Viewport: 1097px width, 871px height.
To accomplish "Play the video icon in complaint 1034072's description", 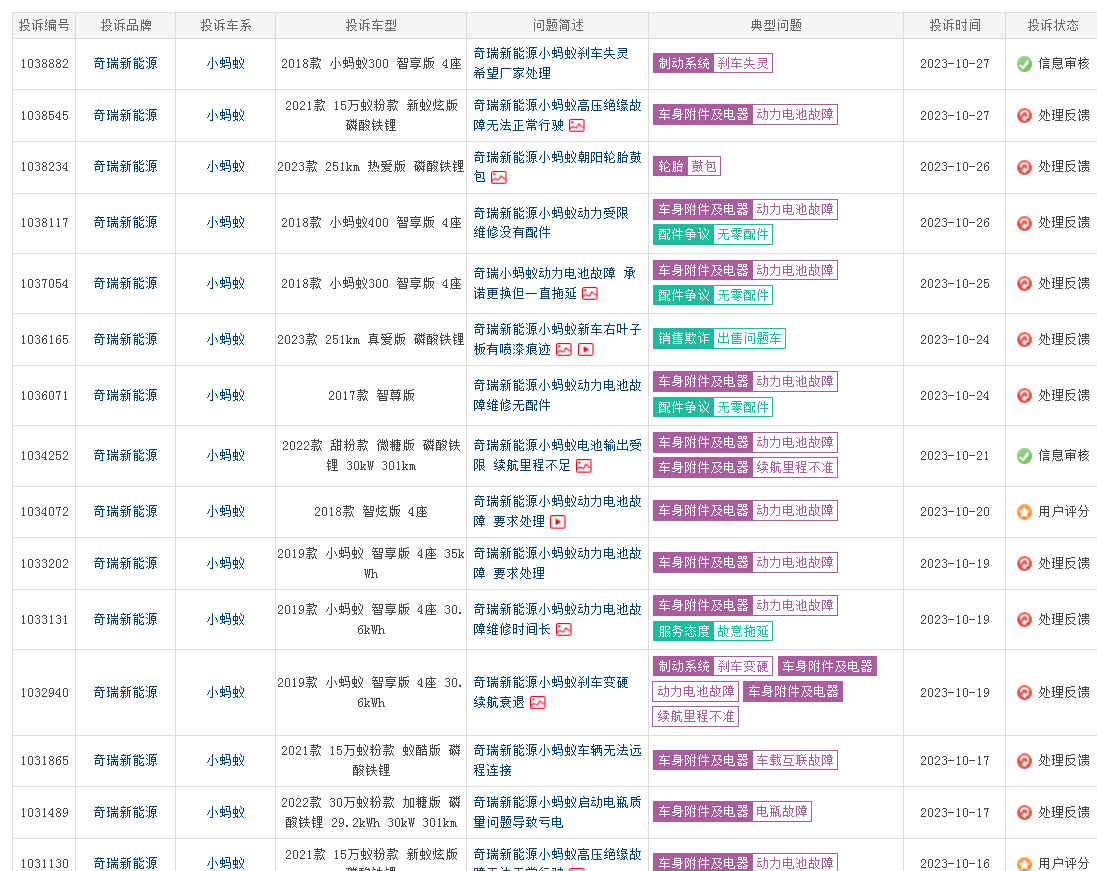I will (x=558, y=522).
